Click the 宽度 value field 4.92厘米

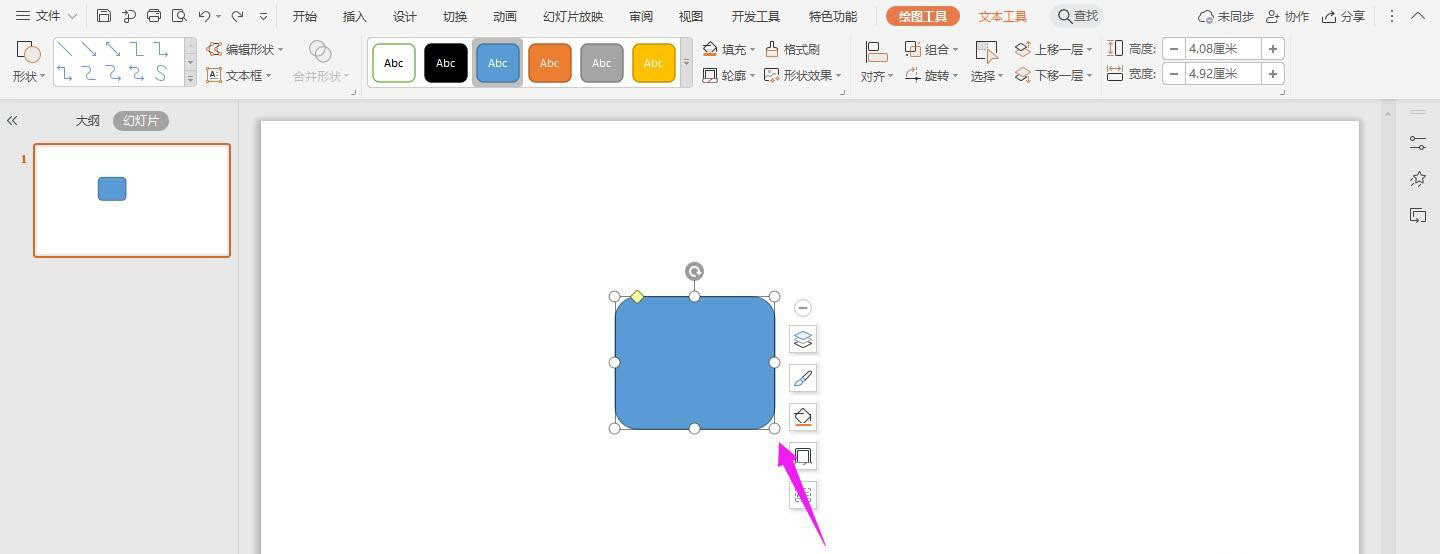[1223, 74]
